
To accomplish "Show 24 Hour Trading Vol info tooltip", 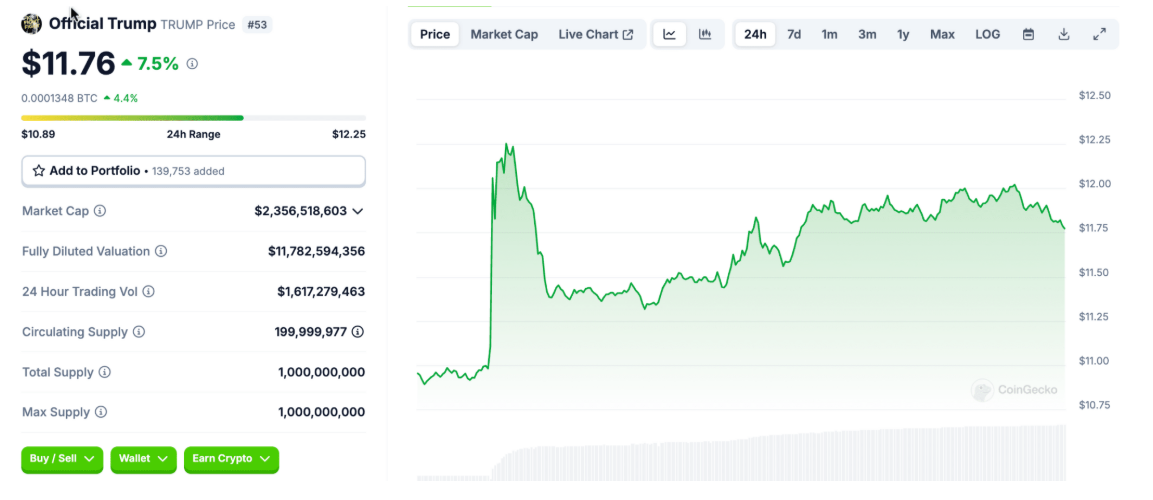I will (149, 292).
